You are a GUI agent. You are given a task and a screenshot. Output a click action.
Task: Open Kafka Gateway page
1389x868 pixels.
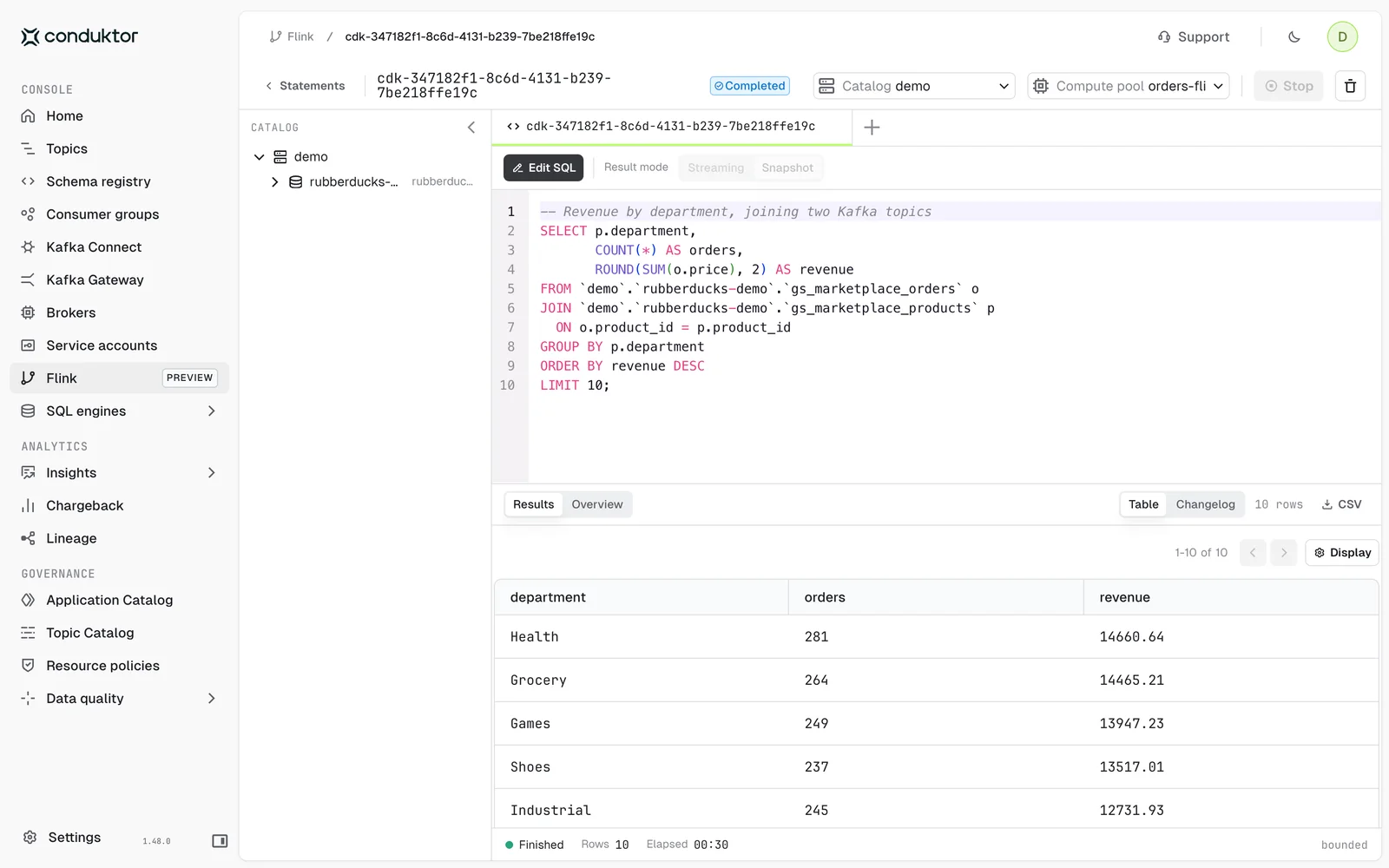point(119,280)
